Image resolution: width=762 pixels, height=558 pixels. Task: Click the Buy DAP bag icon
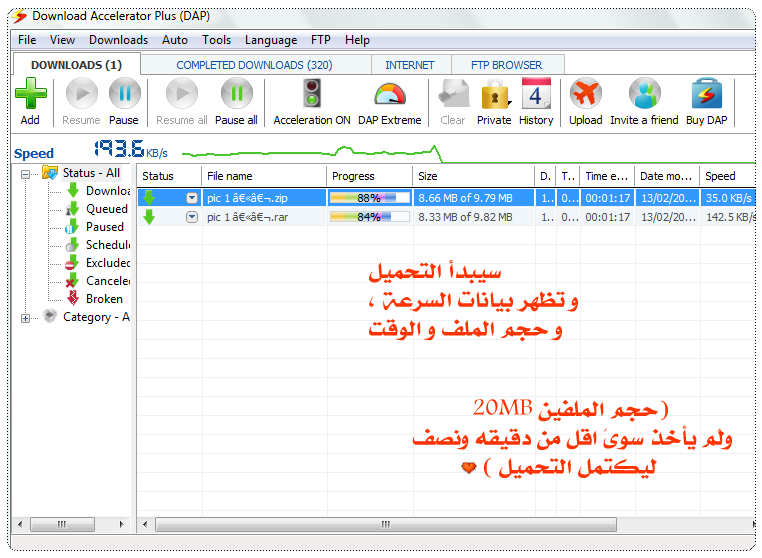pyautogui.click(x=707, y=93)
